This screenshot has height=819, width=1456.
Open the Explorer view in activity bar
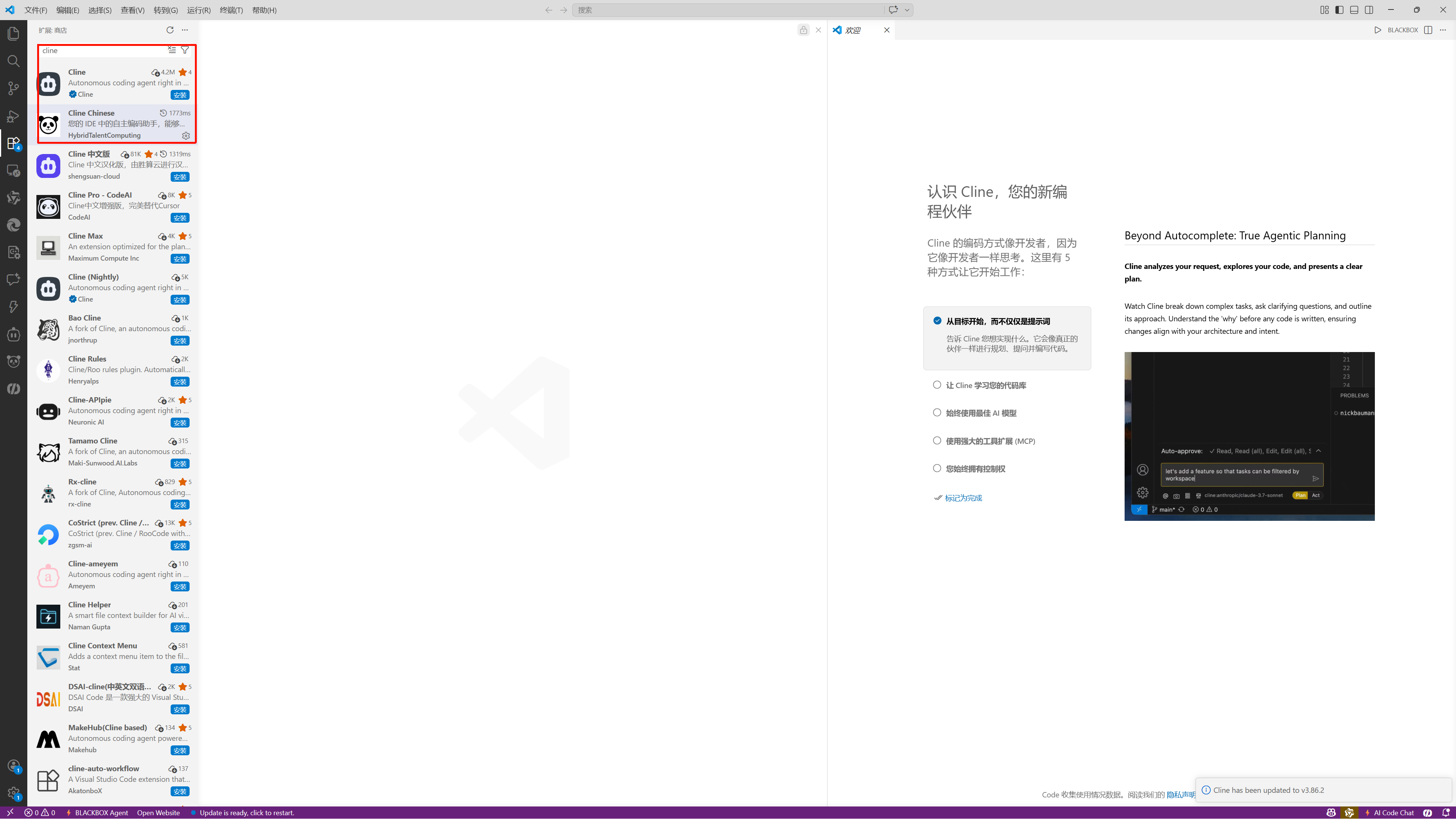click(14, 33)
